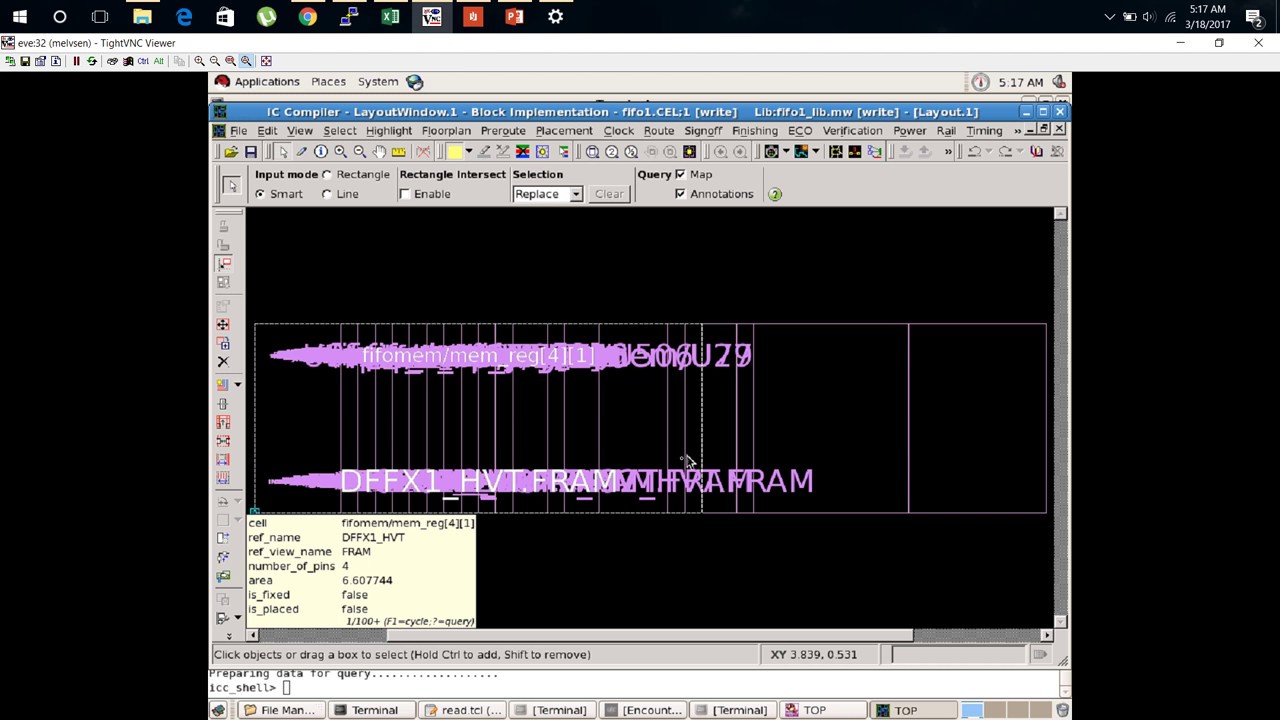
Task: Select Rectangle input mode
Action: tap(327, 175)
